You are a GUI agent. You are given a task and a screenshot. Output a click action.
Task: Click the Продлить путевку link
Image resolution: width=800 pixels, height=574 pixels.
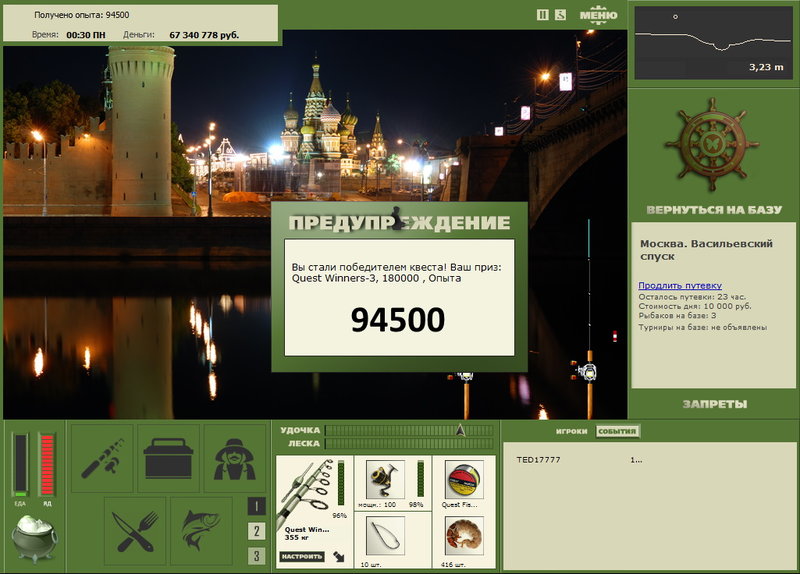[x=680, y=285]
